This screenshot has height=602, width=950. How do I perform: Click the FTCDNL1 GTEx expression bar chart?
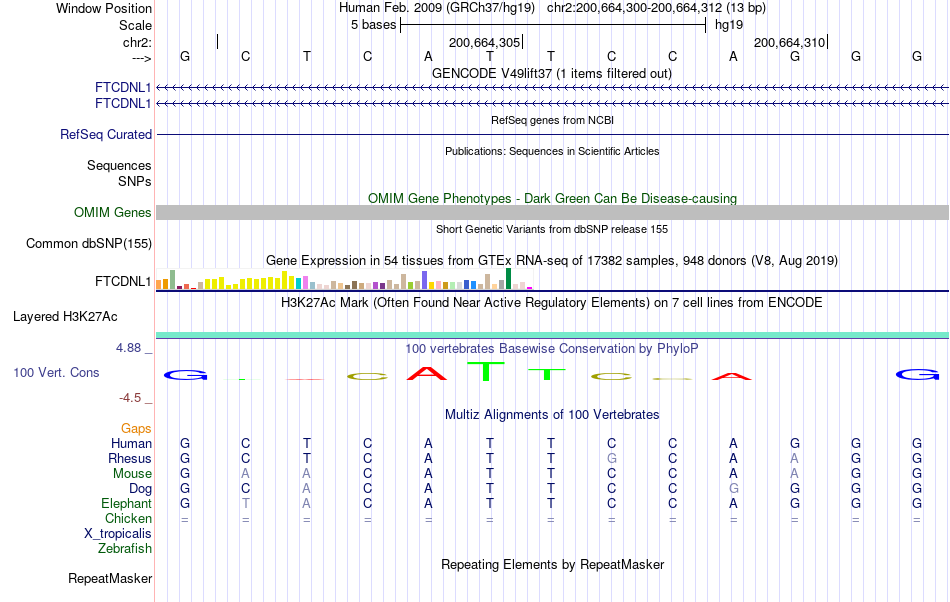(x=344, y=279)
